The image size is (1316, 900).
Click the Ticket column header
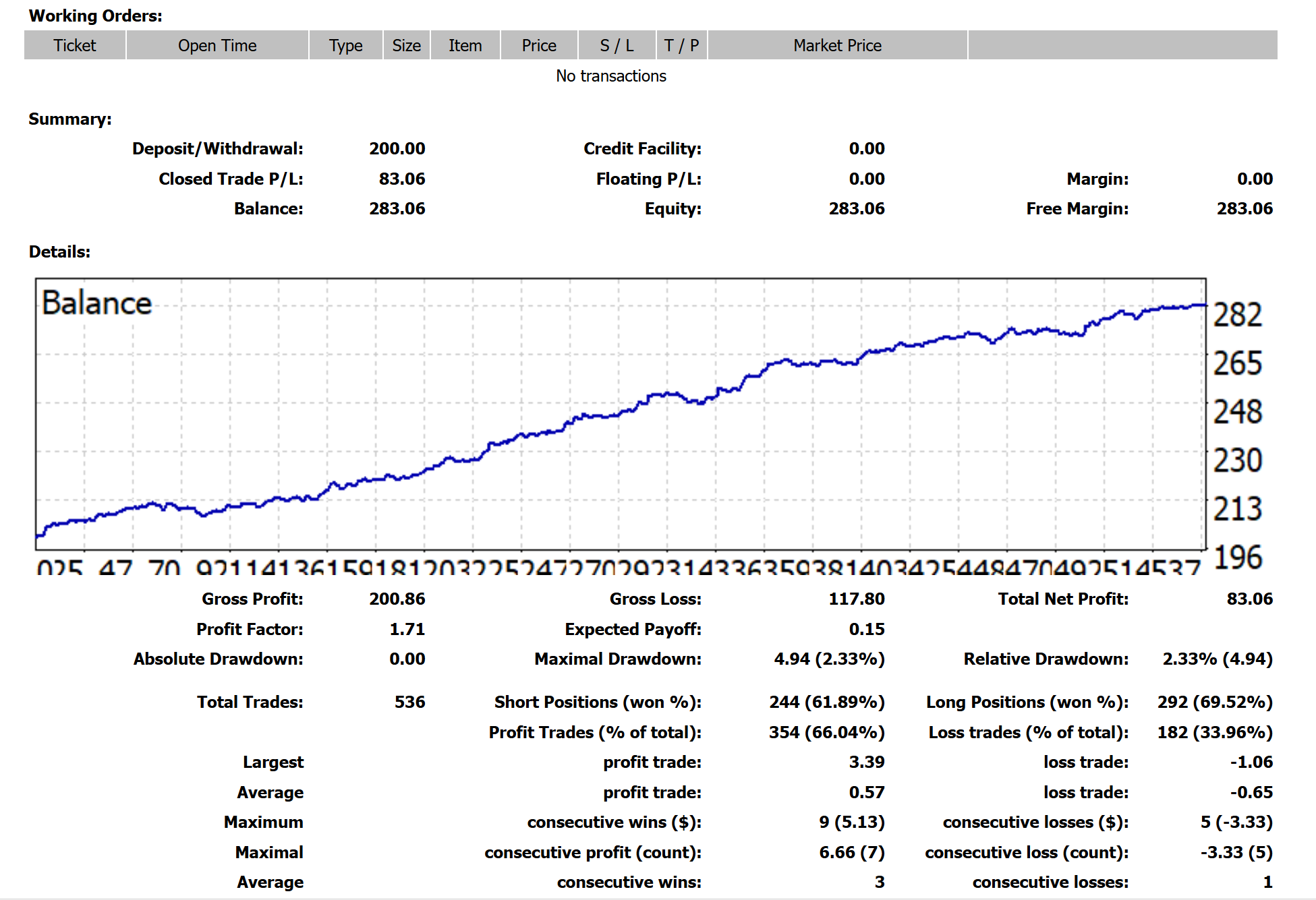coord(75,45)
